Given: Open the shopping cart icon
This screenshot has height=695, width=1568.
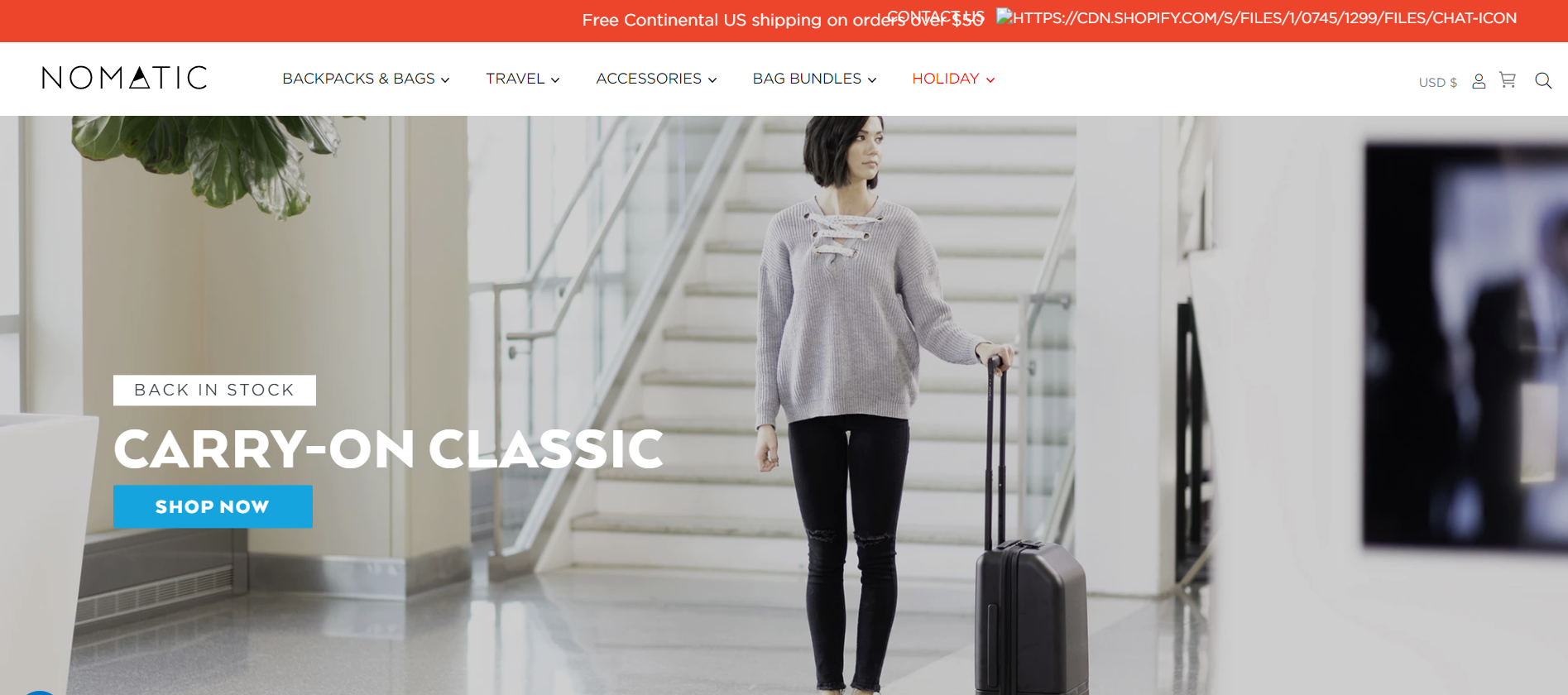Looking at the screenshot, I should pyautogui.click(x=1508, y=80).
